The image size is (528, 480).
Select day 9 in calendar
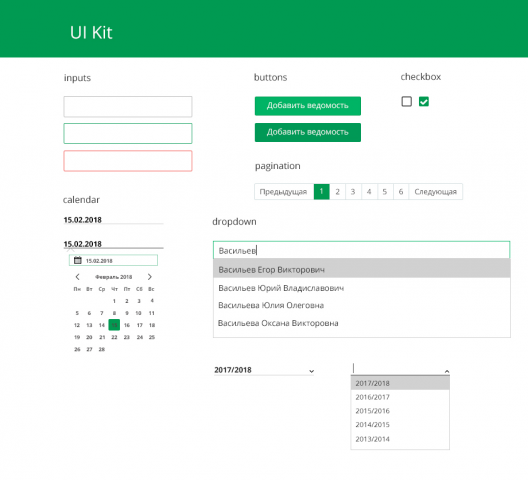[127, 313]
